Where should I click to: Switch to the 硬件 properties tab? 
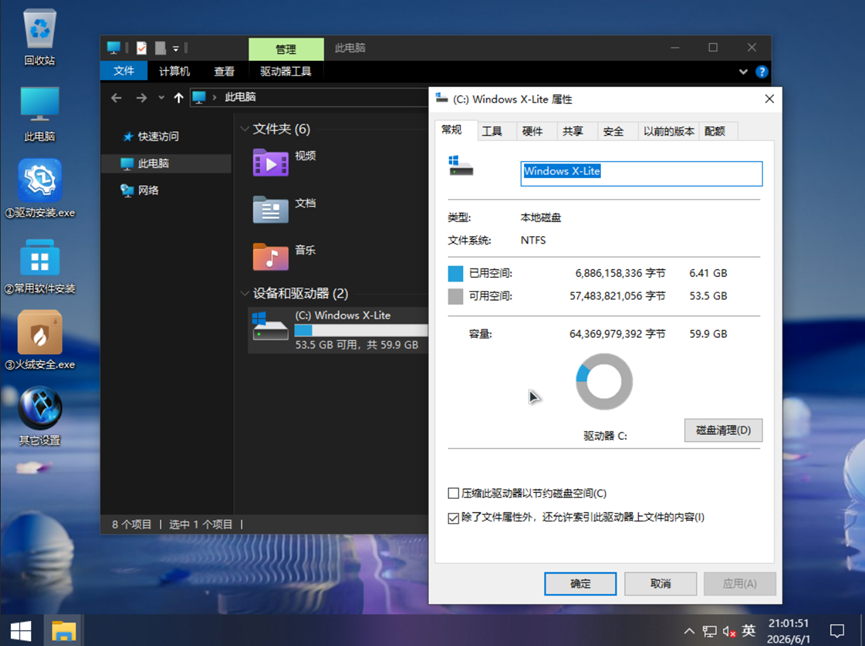pyautogui.click(x=532, y=131)
